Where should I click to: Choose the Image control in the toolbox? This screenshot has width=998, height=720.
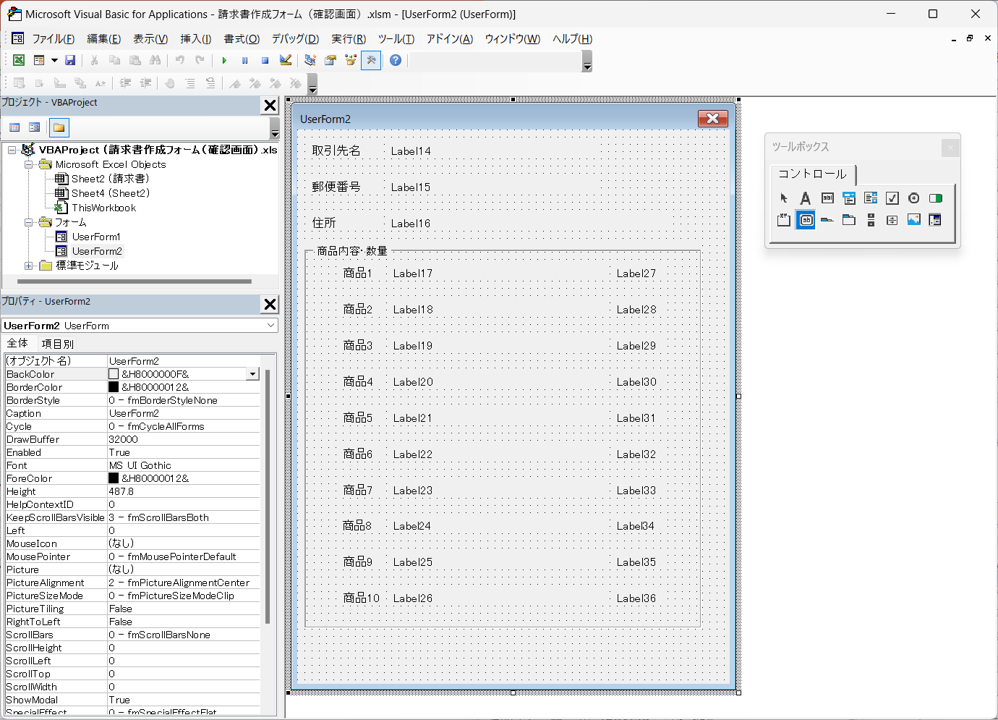[913, 220]
